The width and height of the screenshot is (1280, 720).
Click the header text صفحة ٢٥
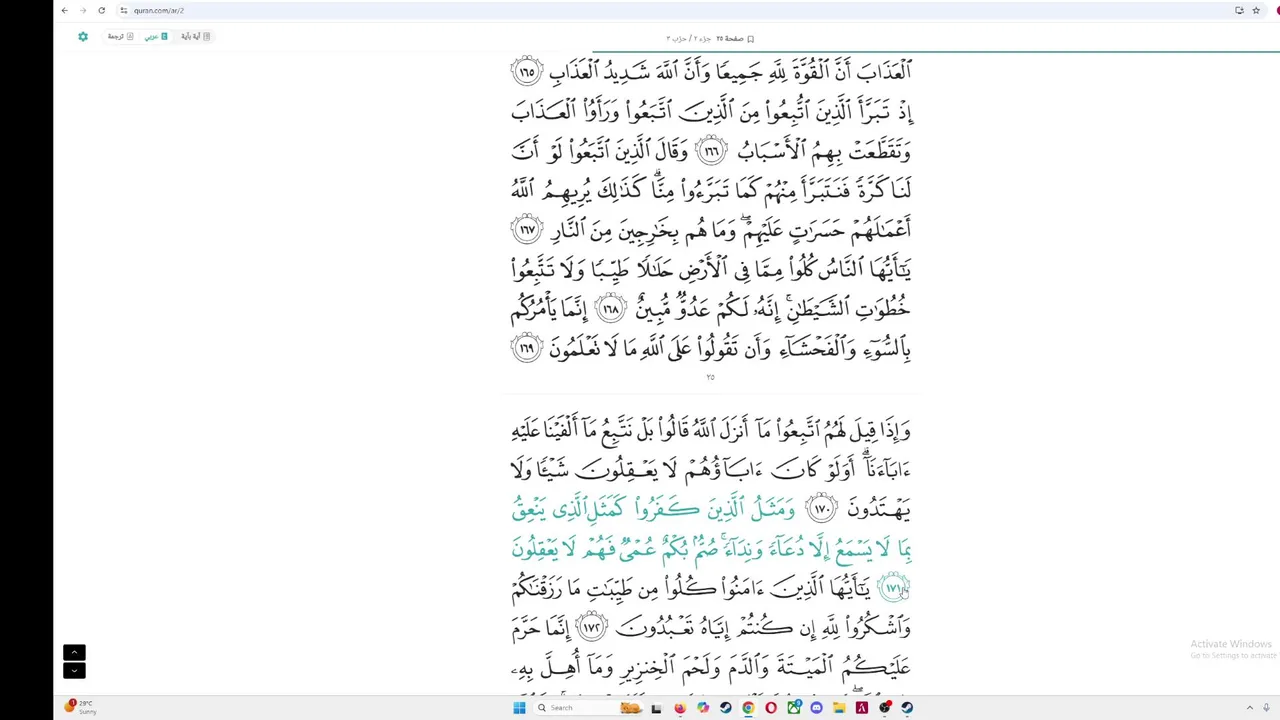tap(730, 38)
